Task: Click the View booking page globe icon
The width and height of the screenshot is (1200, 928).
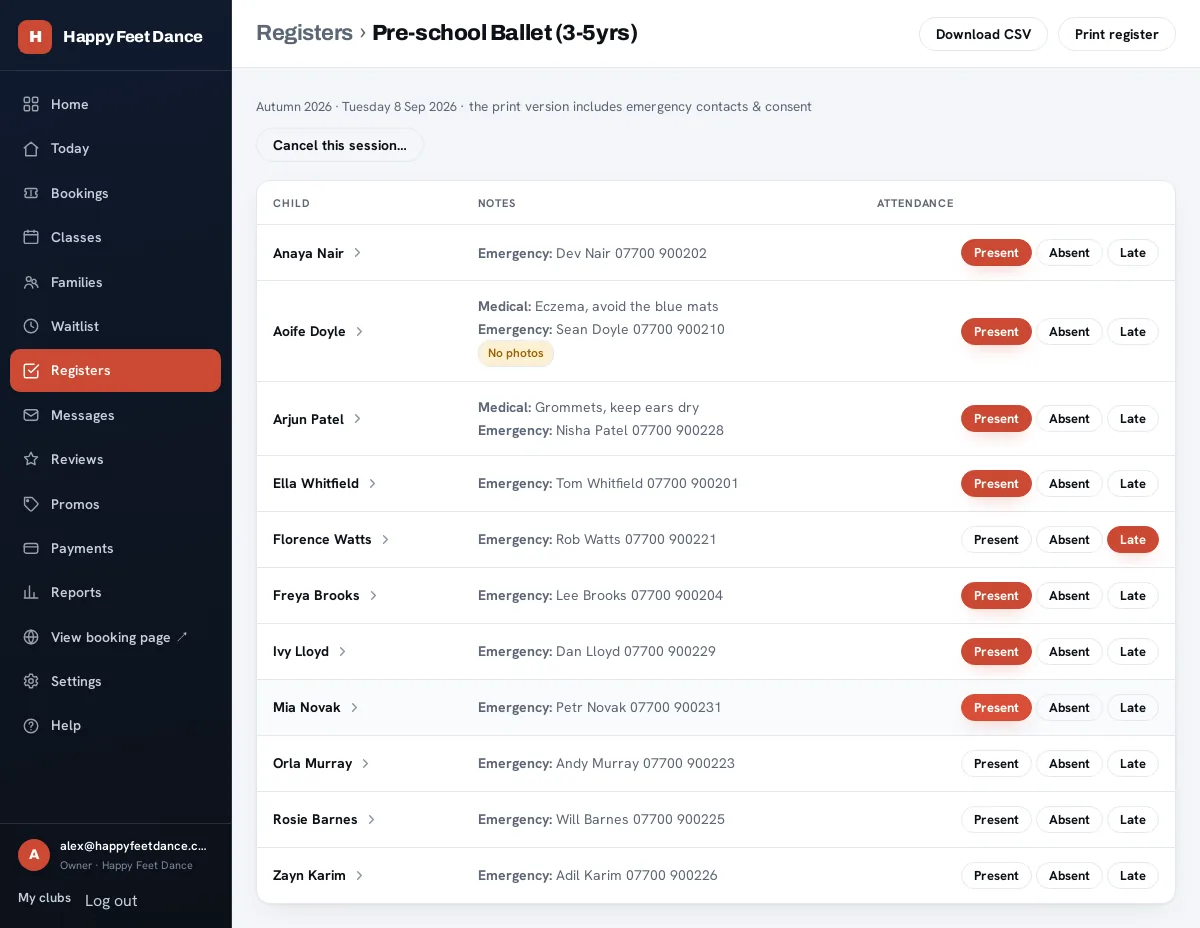Action: tap(31, 637)
